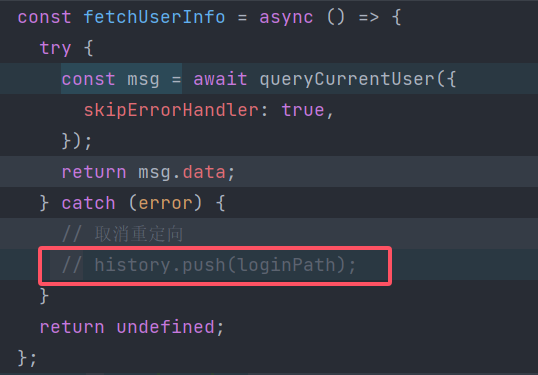The height and width of the screenshot is (375, 538).
Task: Click the try keyword
Action: [x=55, y=48]
